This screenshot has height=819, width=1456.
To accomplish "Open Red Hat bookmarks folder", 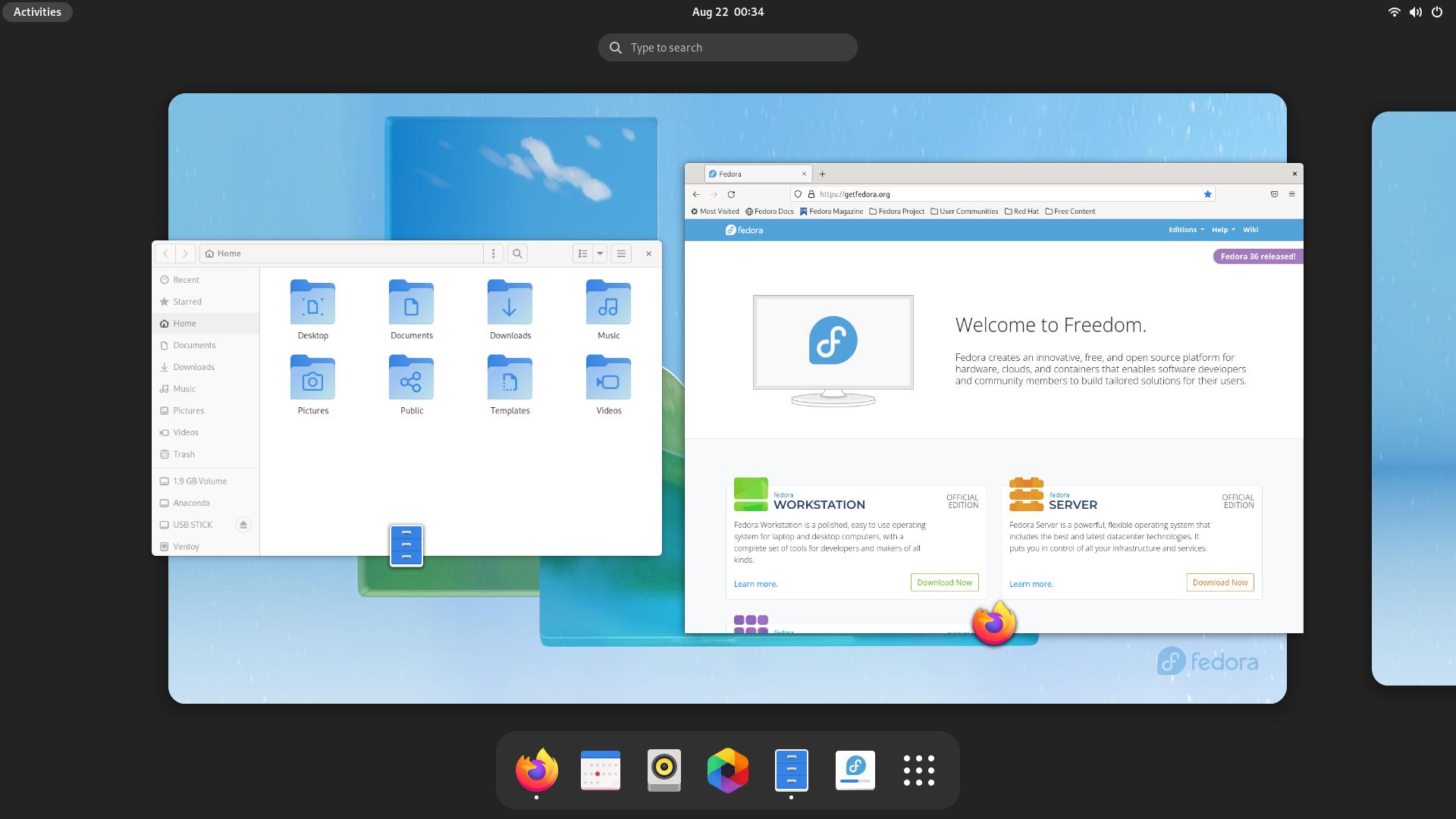I will (x=1021, y=212).
